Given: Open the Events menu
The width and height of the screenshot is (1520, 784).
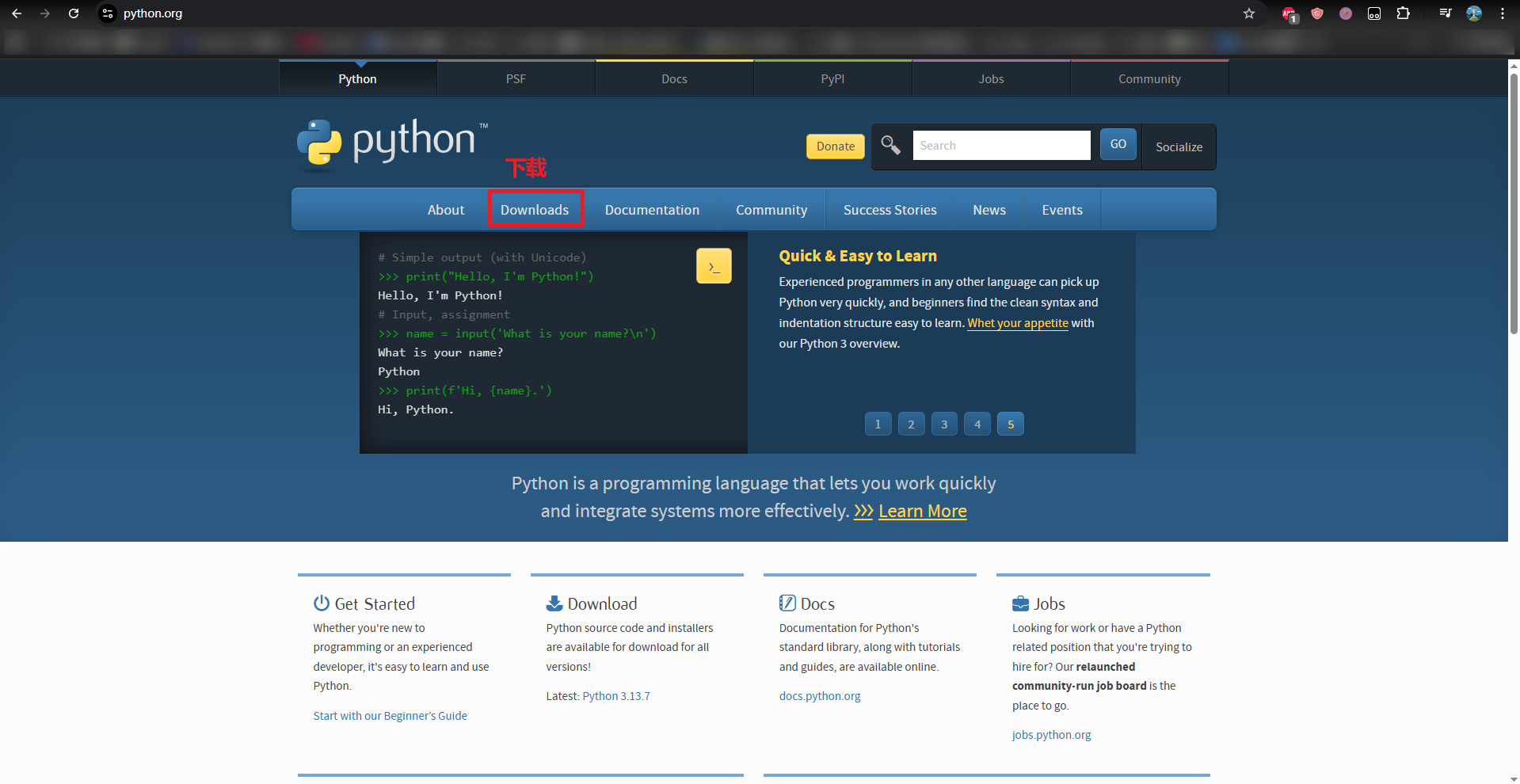Looking at the screenshot, I should [1062, 210].
